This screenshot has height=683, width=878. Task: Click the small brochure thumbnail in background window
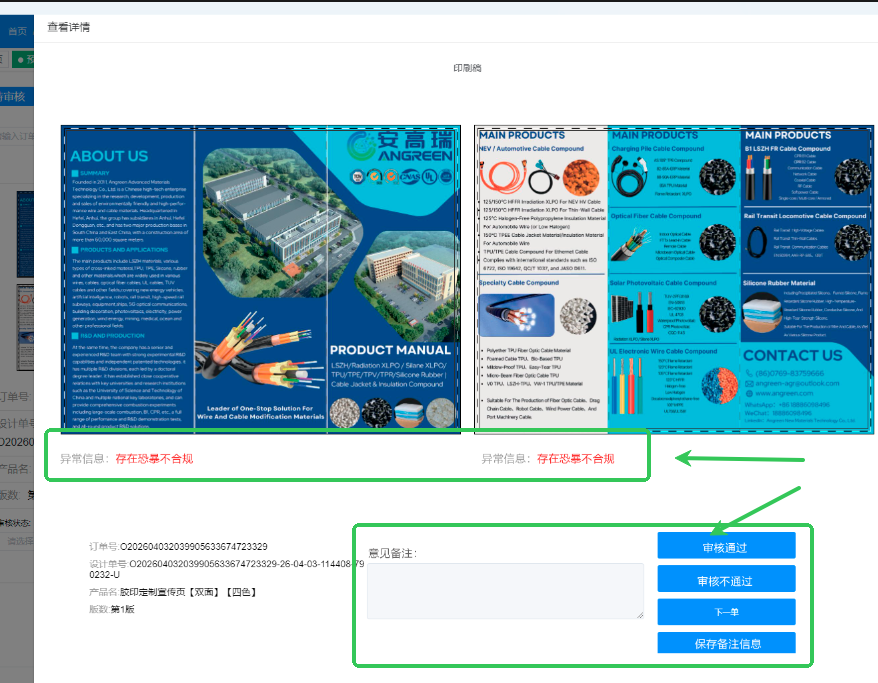pos(25,233)
